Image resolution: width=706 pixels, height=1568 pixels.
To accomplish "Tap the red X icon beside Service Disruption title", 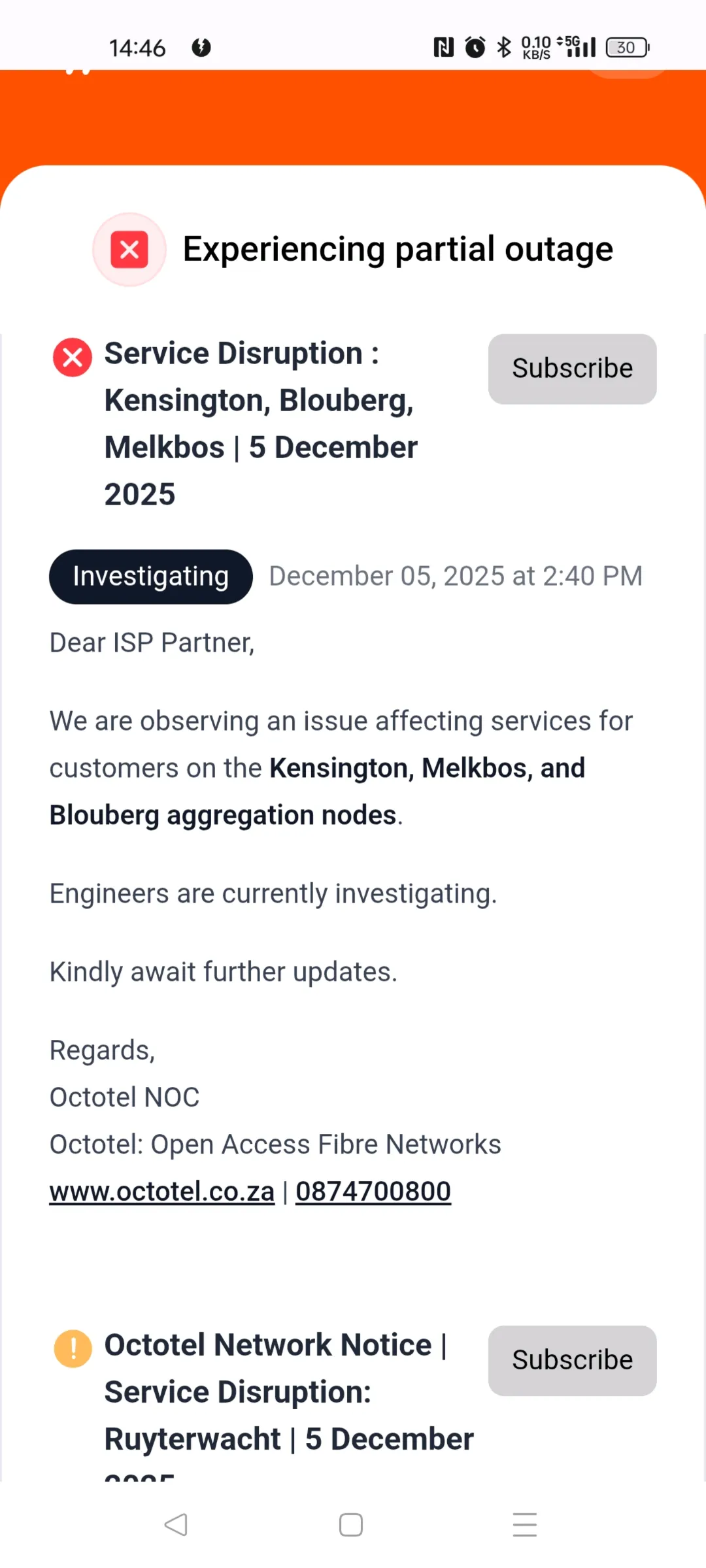I will [x=73, y=358].
